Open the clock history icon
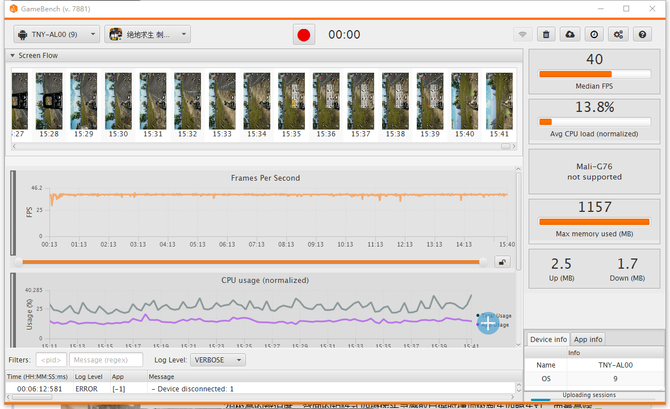The width and height of the screenshot is (670, 409). [594, 34]
